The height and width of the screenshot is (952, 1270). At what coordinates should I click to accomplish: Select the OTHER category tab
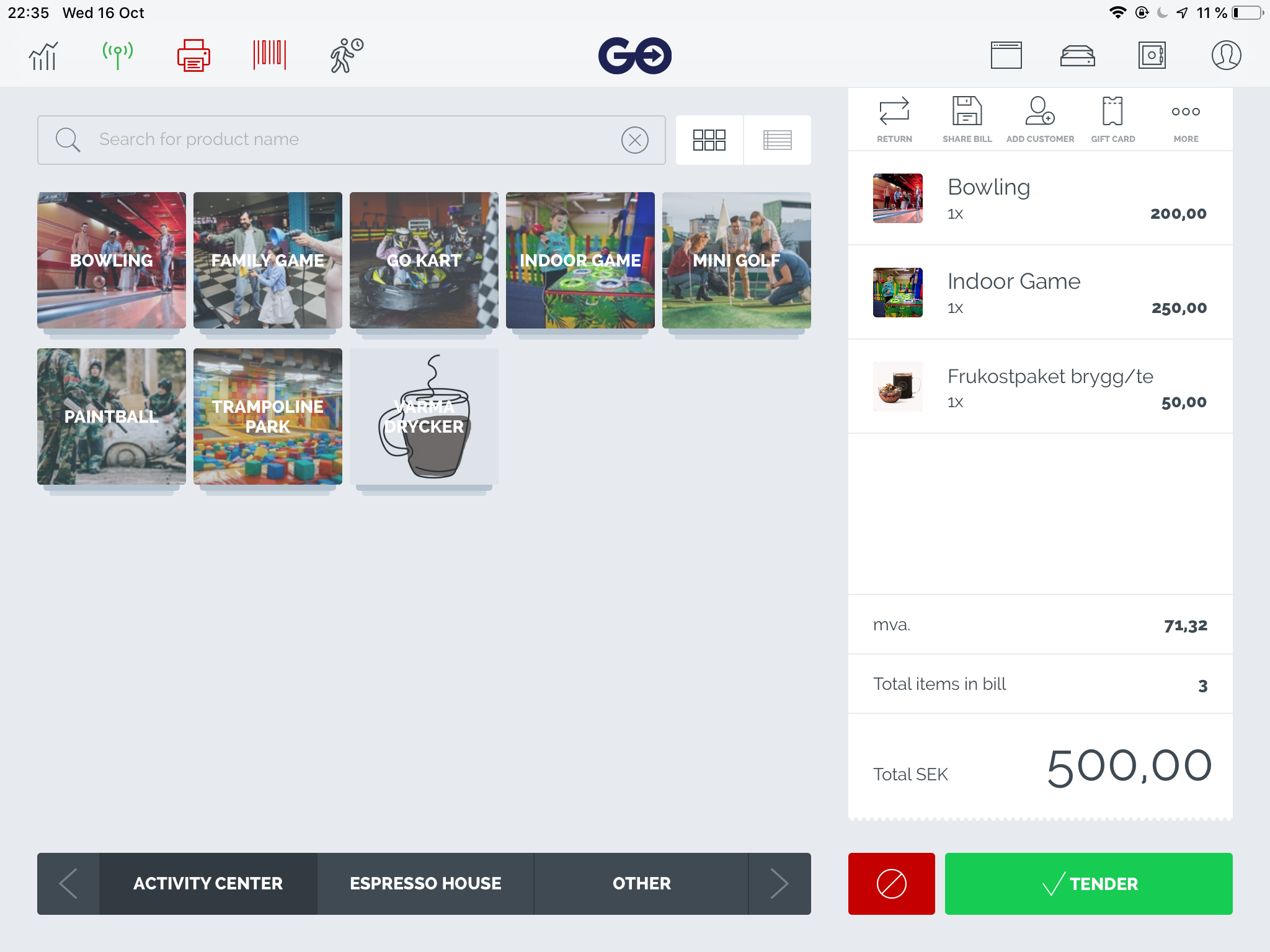click(641, 883)
